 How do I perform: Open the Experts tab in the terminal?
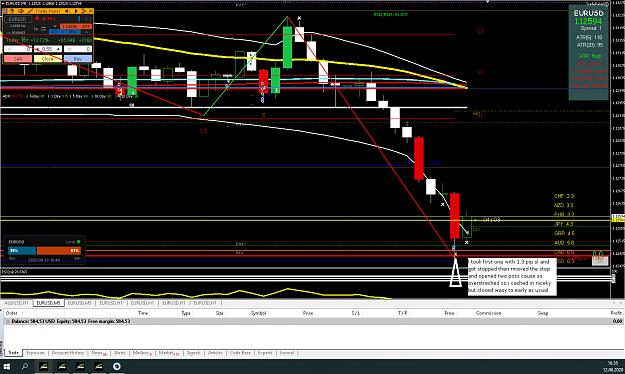click(x=265, y=353)
